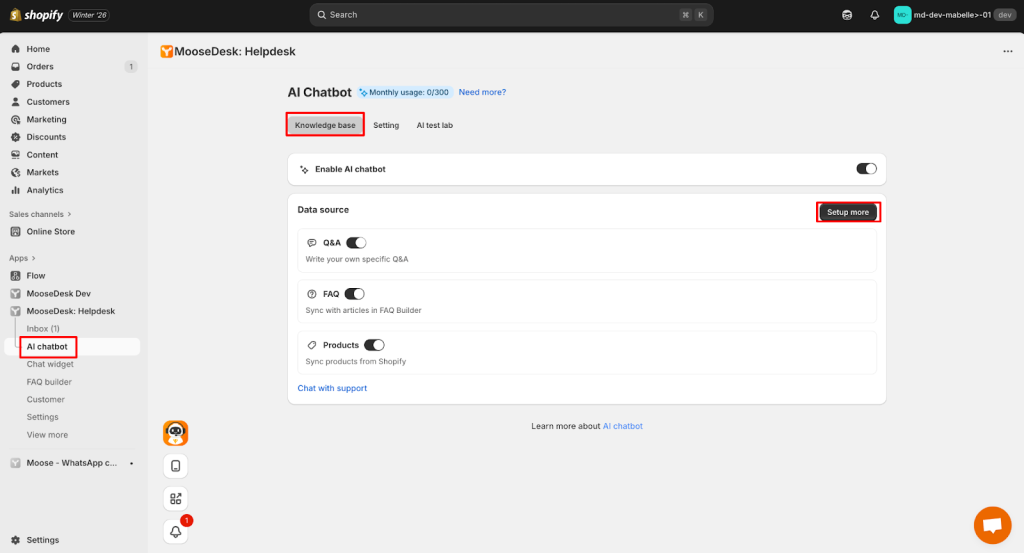Click the orange robot chatbot icon
Viewport: 1024px width, 553px height.
(x=176, y=433)
